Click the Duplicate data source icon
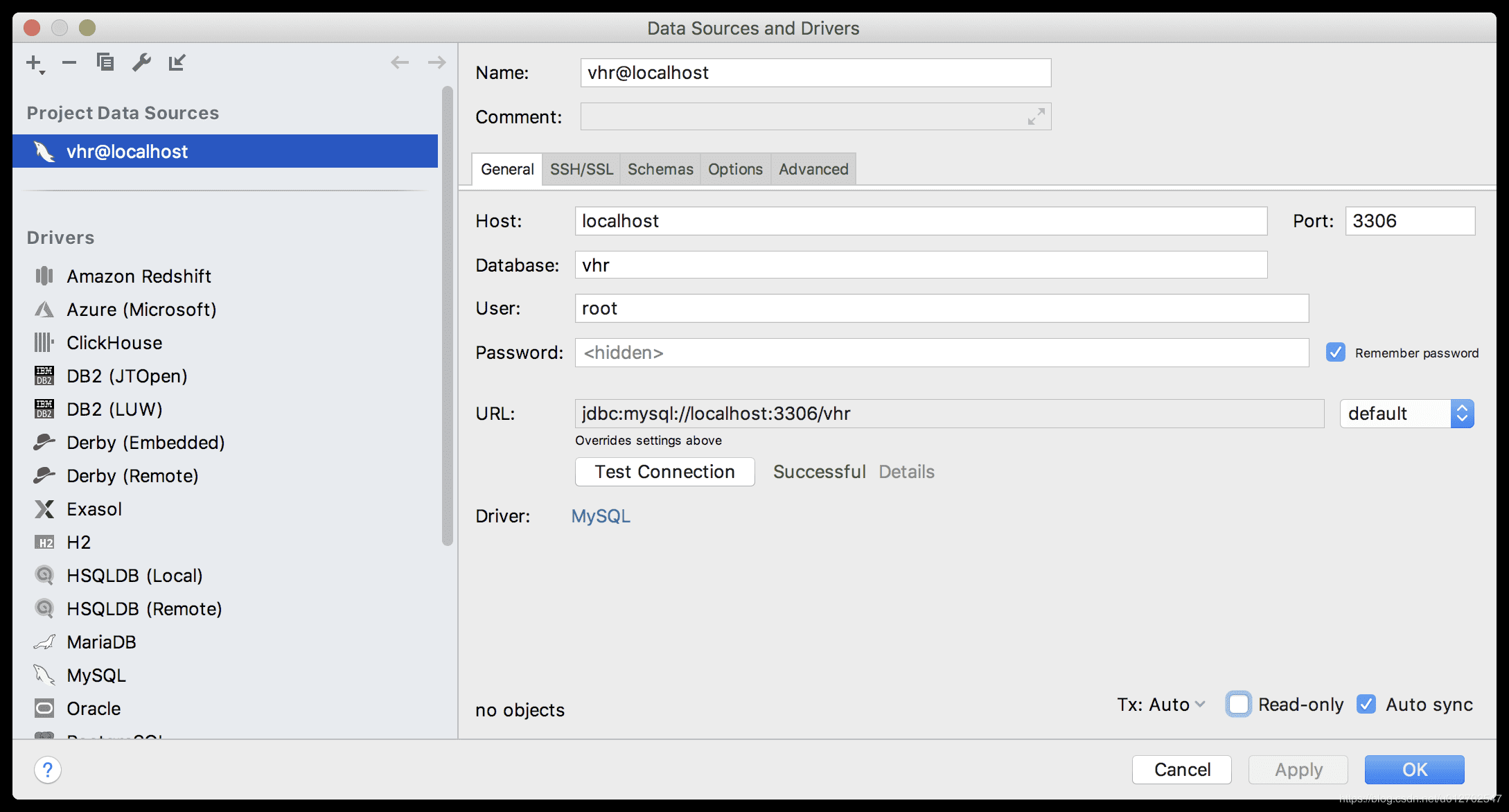Screen dimensions: 1509x812 [x=104, y=62]
